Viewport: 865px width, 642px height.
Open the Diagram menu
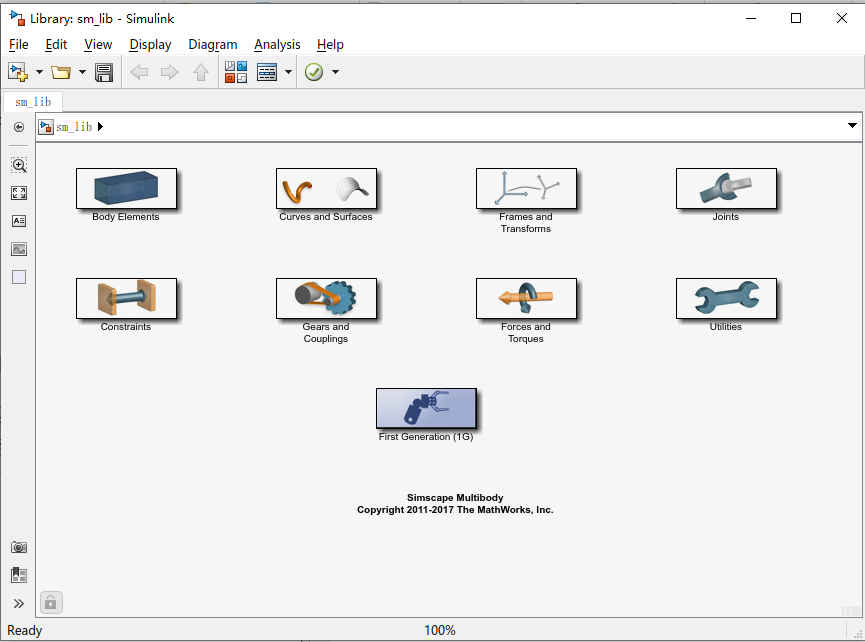point(213,45)
